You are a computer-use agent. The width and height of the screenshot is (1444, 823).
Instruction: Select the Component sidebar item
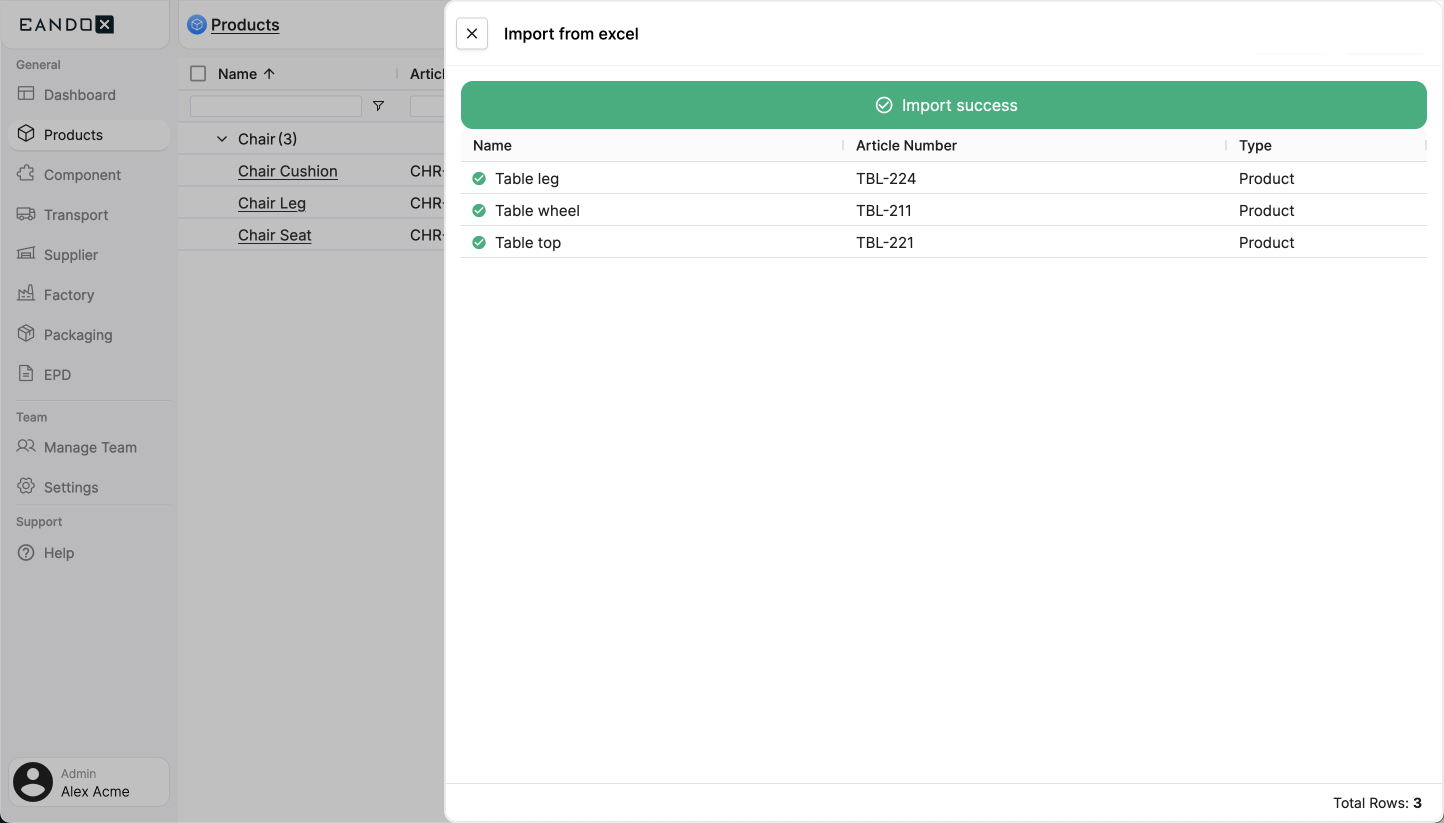82,174
